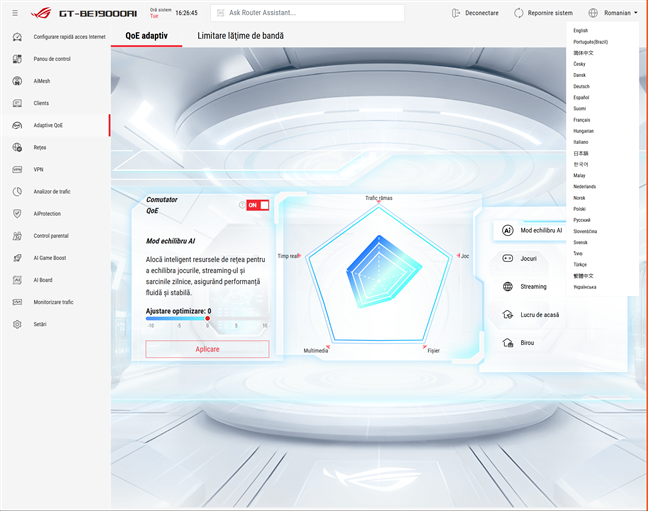648x511 pixels.
Task: Click the hamburger menu icon
Action: pos(14,13)
